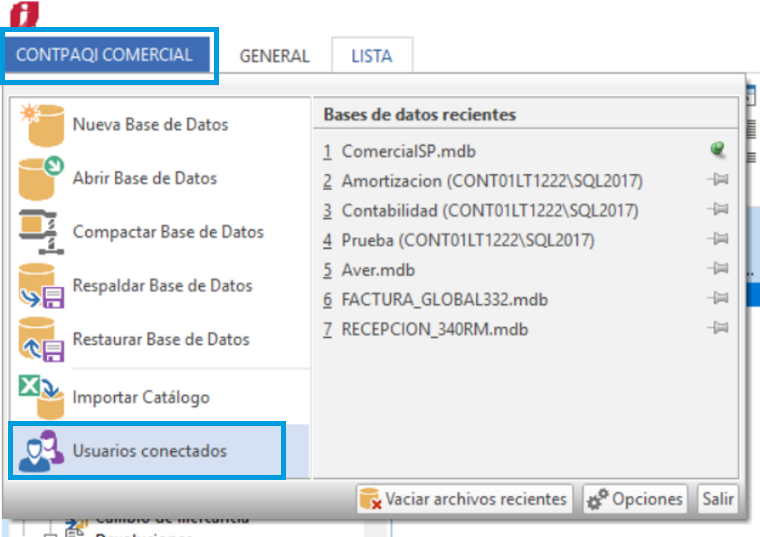Click the red CONTPAQi logo icon

[24, 14]
